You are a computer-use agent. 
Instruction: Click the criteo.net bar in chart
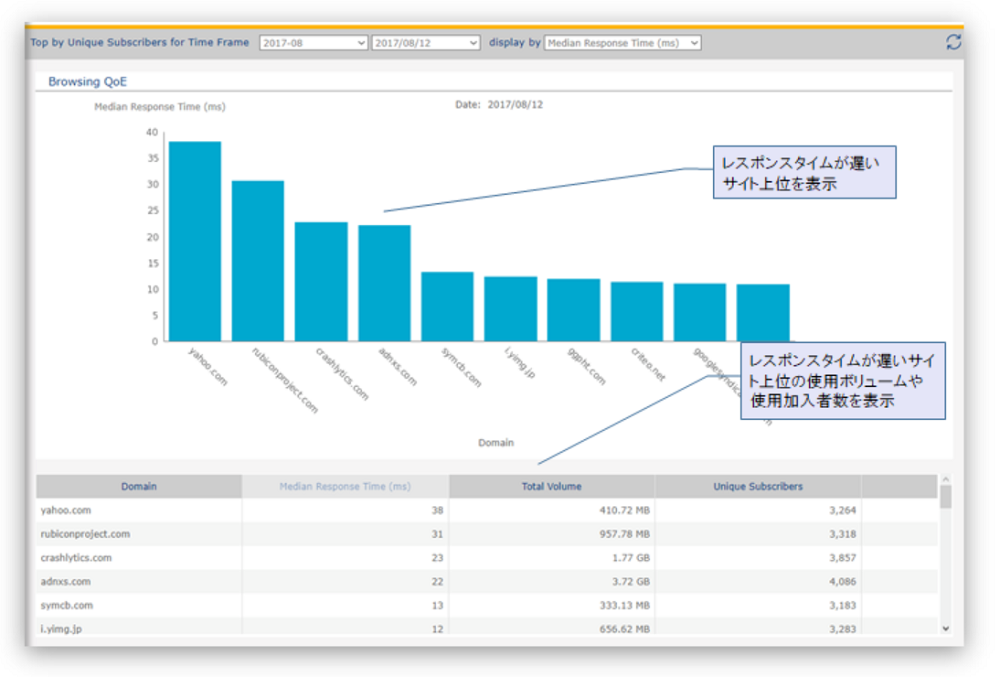tap(636, 312)
